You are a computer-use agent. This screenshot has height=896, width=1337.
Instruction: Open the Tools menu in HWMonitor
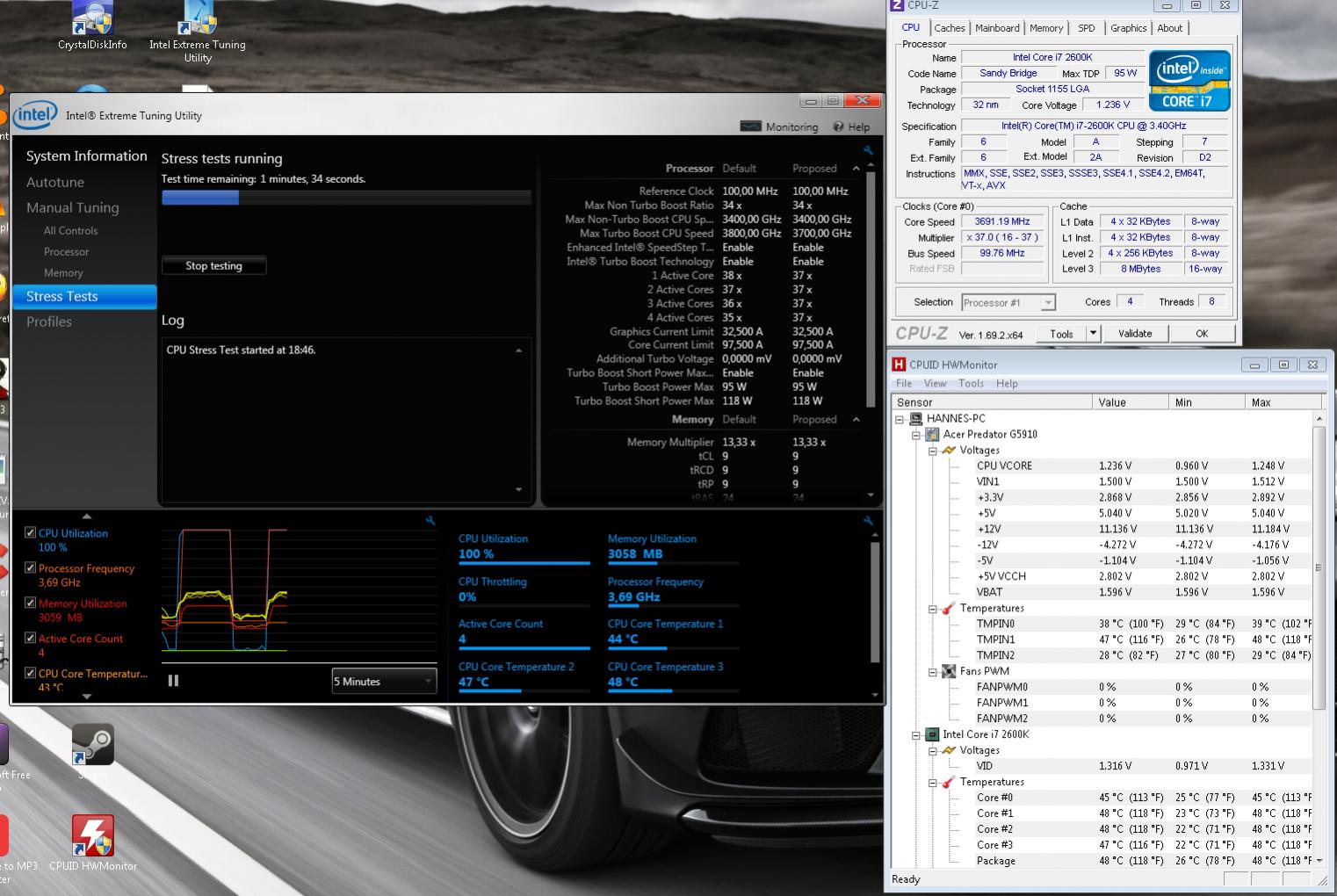970,384
